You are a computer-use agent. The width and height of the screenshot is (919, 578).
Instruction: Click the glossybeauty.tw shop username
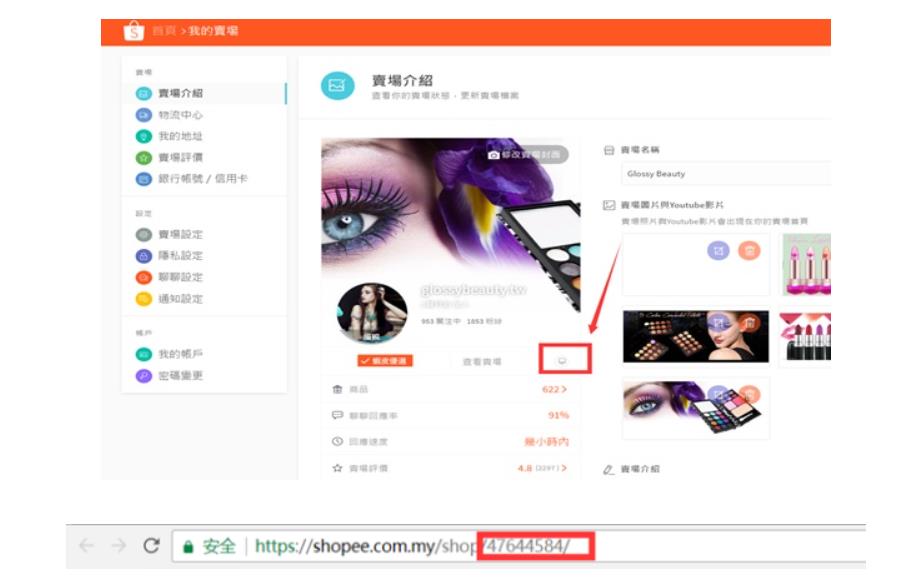coord(474,290)
